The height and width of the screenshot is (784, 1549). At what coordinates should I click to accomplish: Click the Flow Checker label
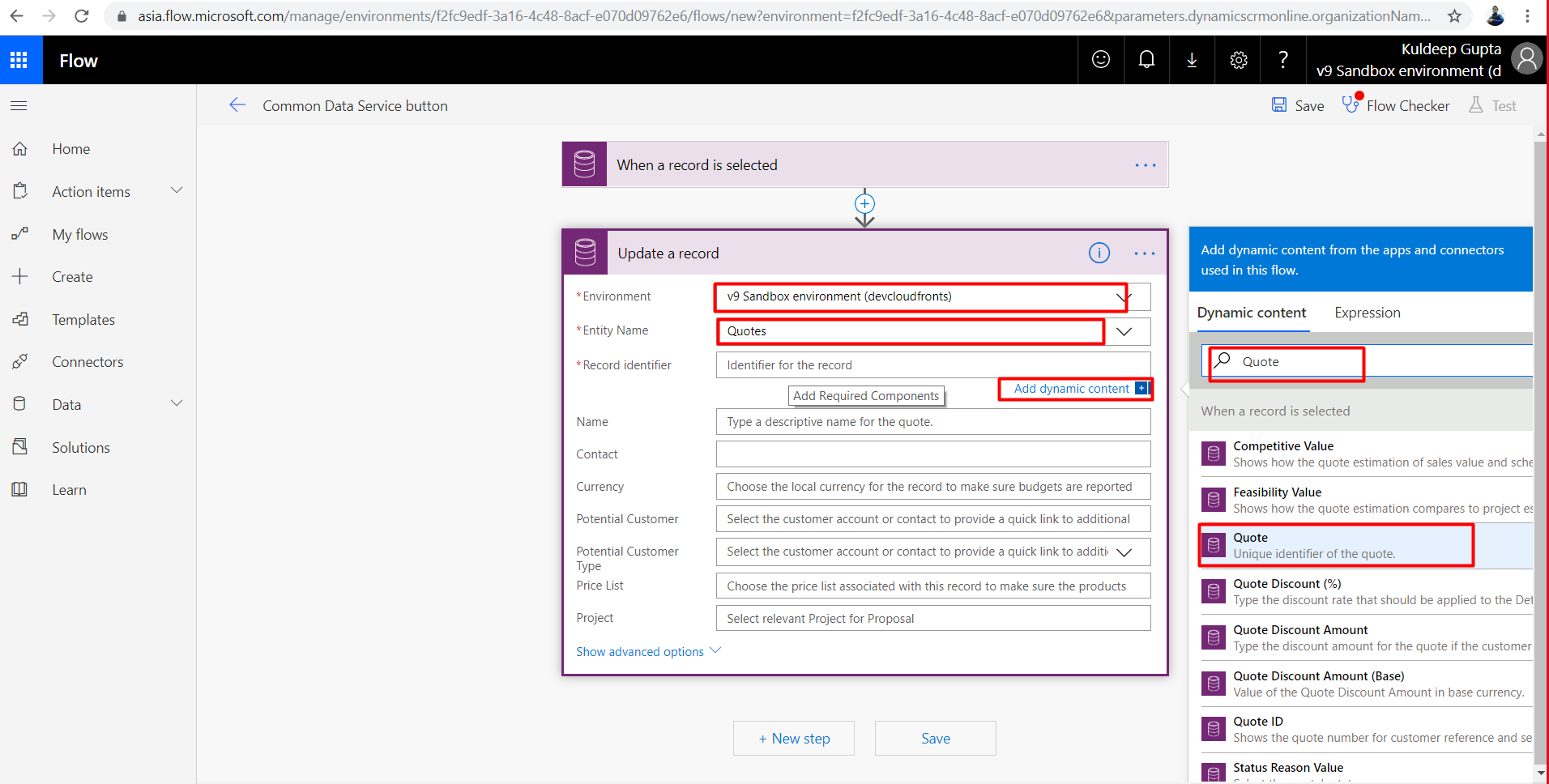[x=1408, y=105]
